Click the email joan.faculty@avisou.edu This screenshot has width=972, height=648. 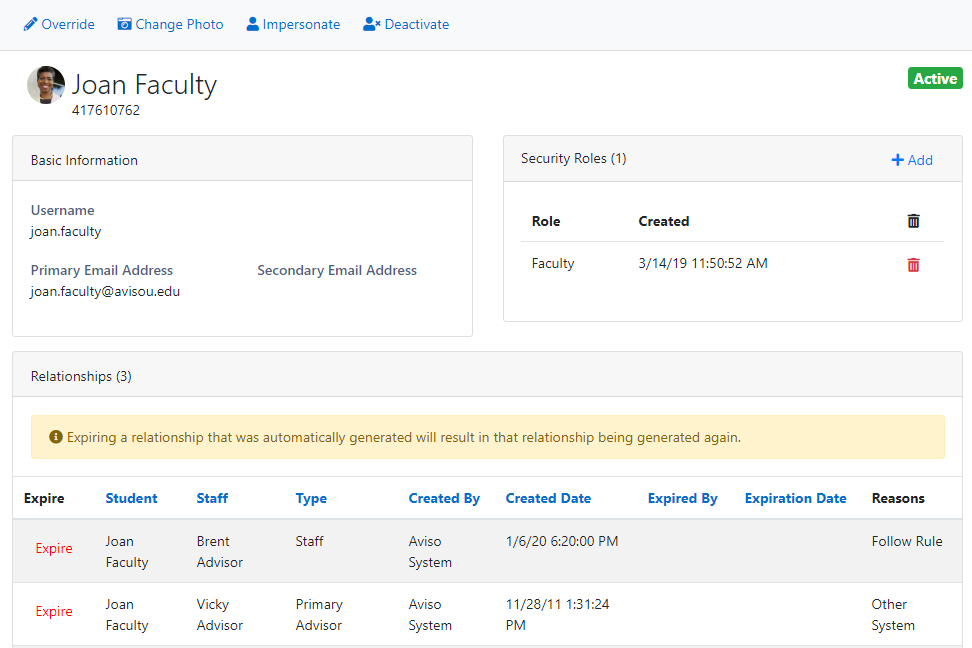pos(105,291)
